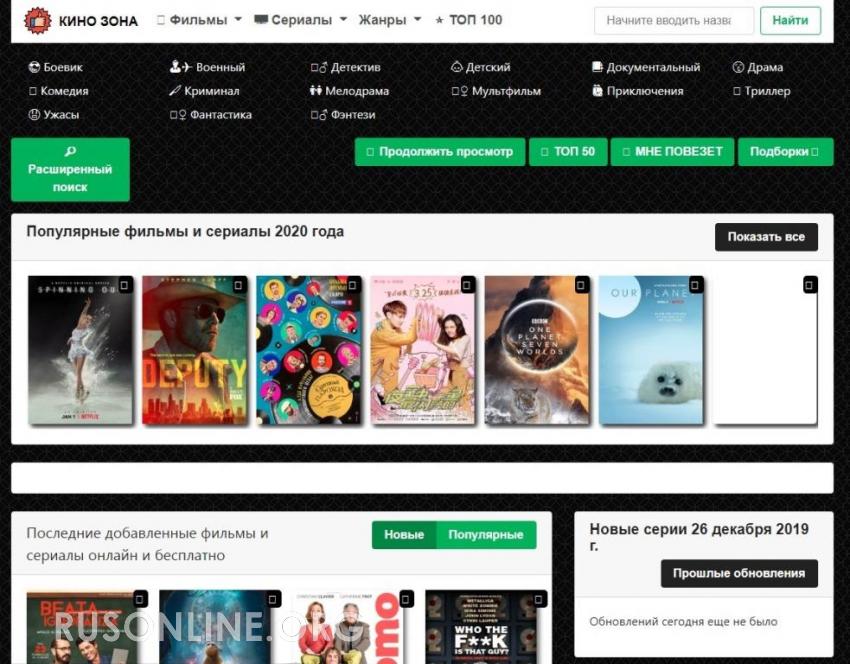Click the Продолжить просмотр button
Screen dimensions: 850x664
click(440, 152)
